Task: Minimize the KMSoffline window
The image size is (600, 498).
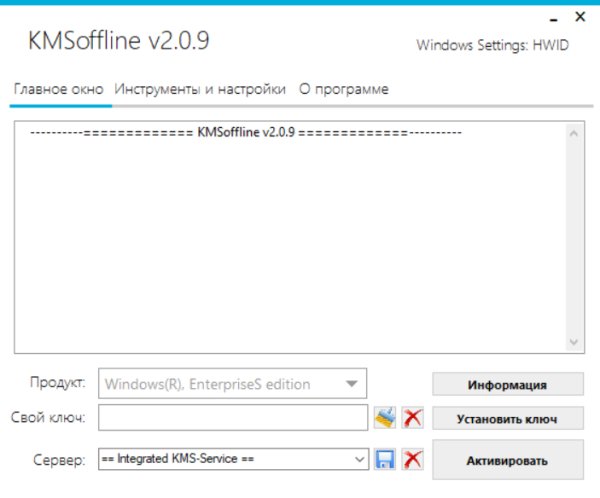Action: point(554,19)
